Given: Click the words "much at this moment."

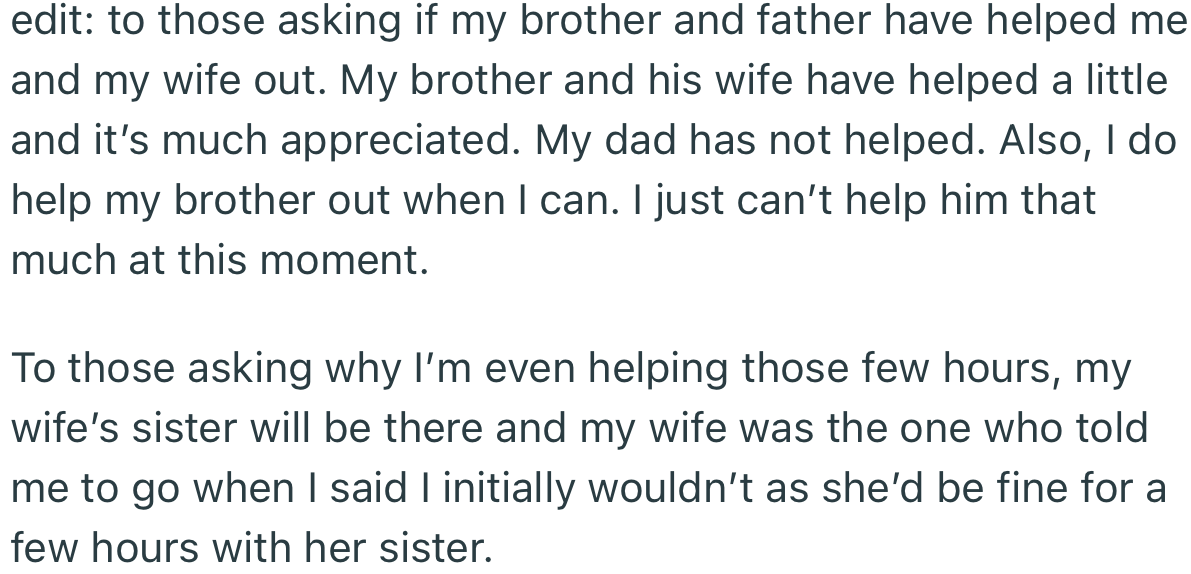Looking at the screenshot, I should [x=220, y=260].
